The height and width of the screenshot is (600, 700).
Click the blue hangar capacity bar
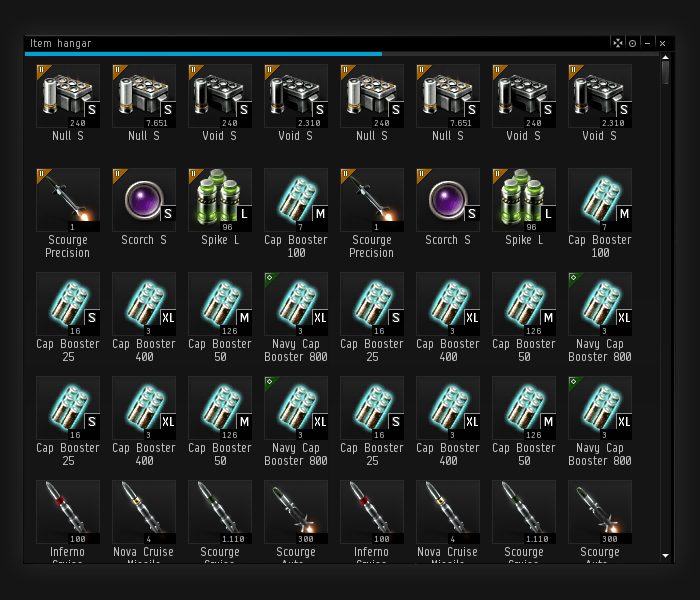click(203, 54)
